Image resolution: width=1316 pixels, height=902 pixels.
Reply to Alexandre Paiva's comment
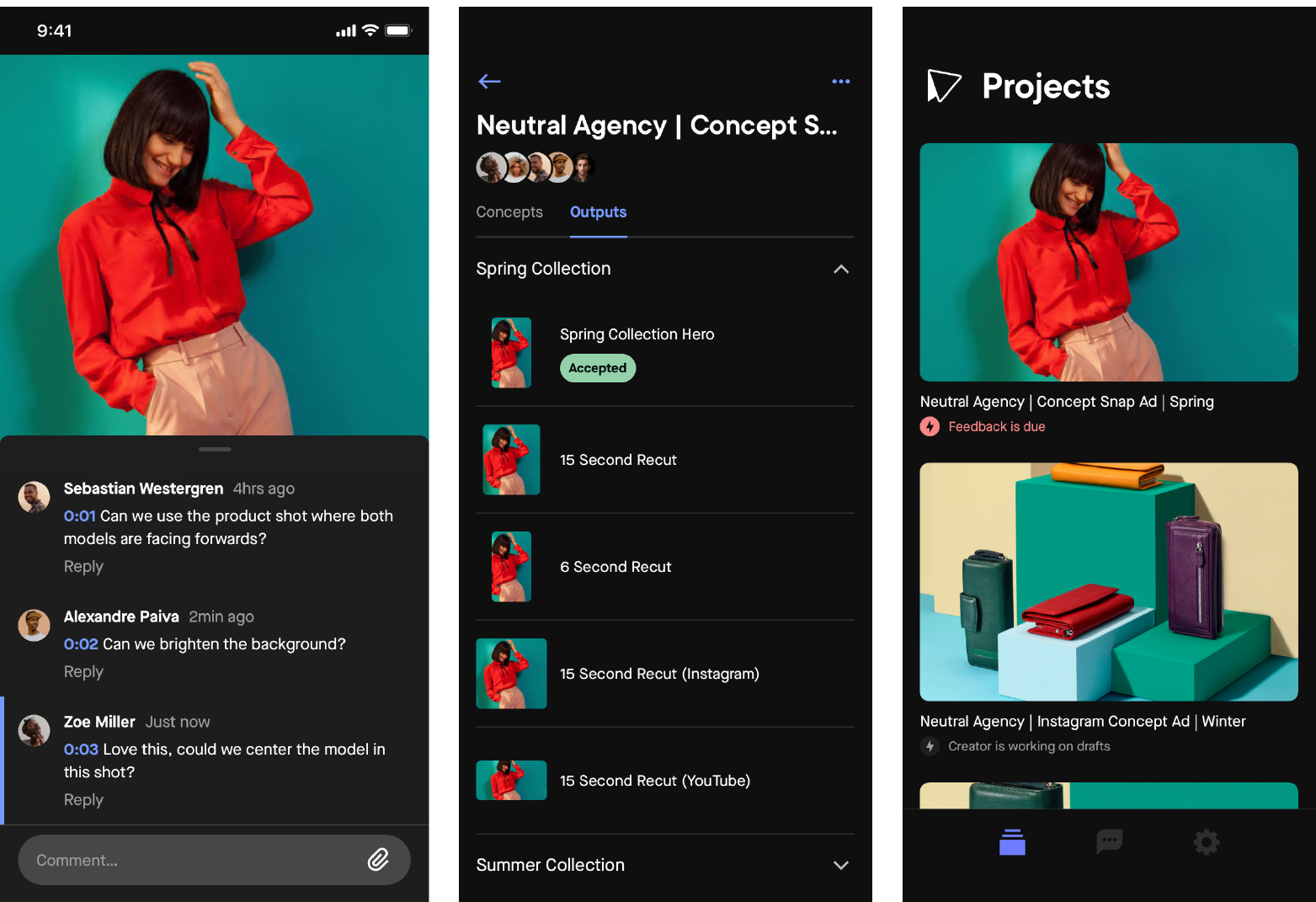coord(83,671)
